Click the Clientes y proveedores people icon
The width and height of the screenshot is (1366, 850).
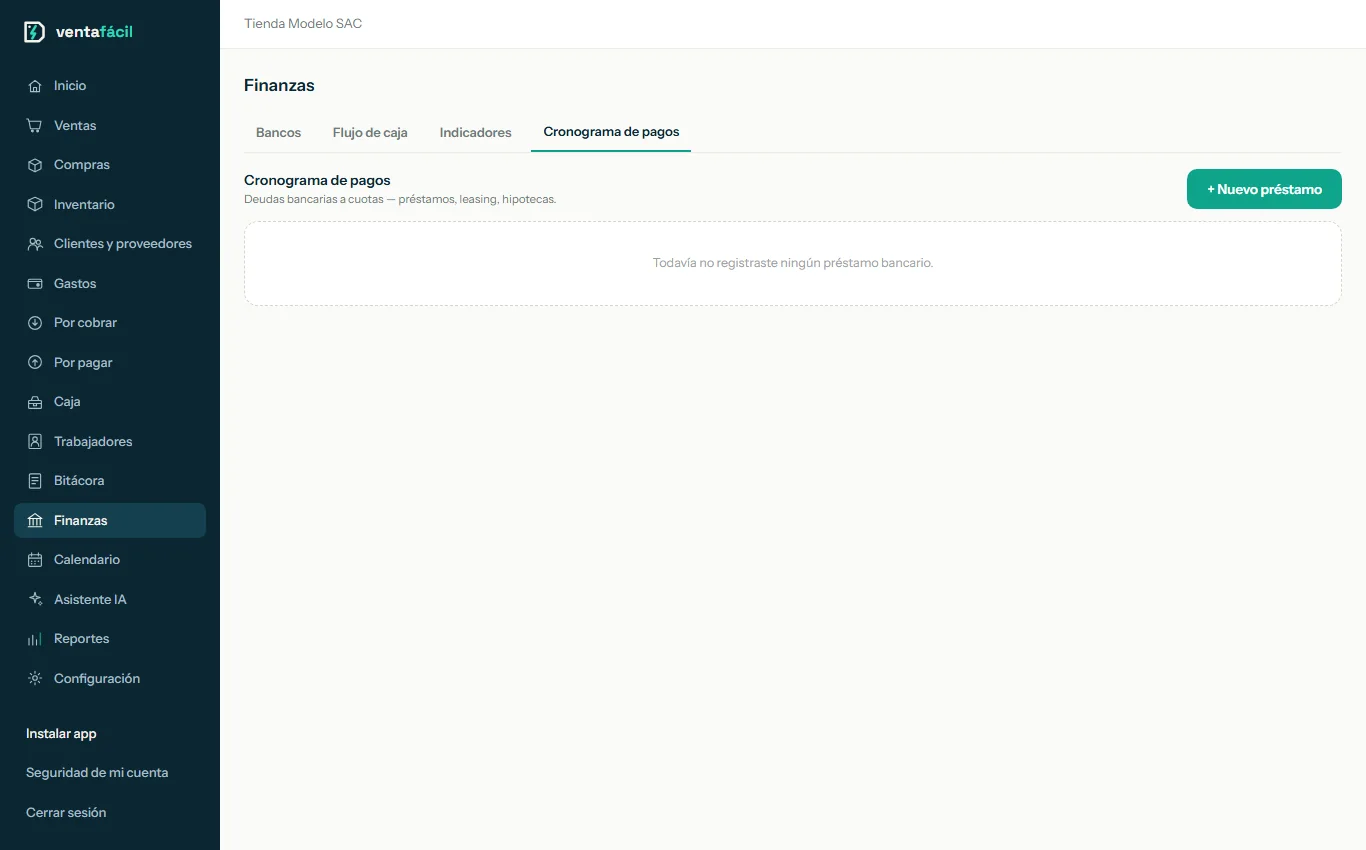coord(35,244)
